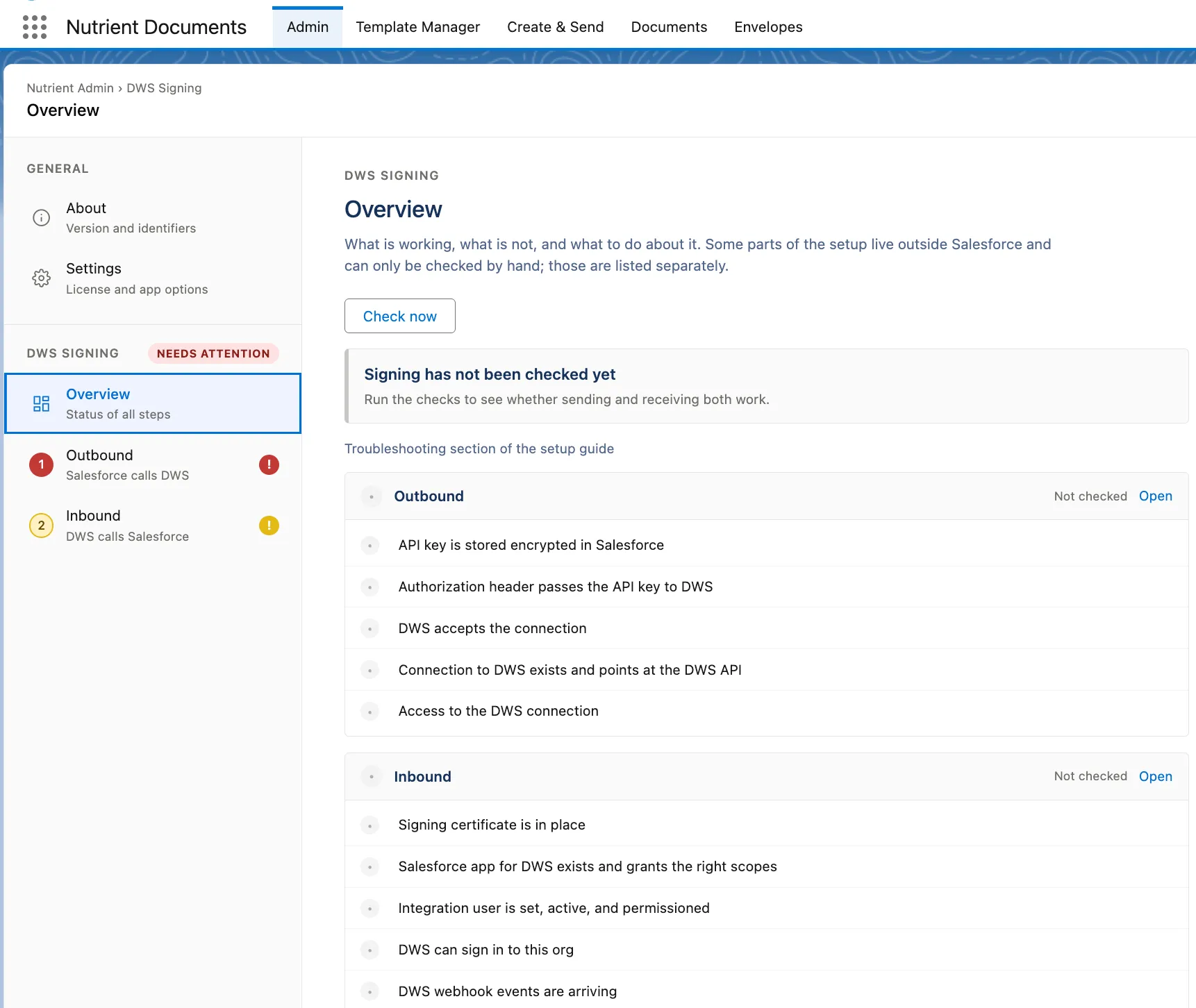Click the Open link for Inbound section

(1156, 777)
